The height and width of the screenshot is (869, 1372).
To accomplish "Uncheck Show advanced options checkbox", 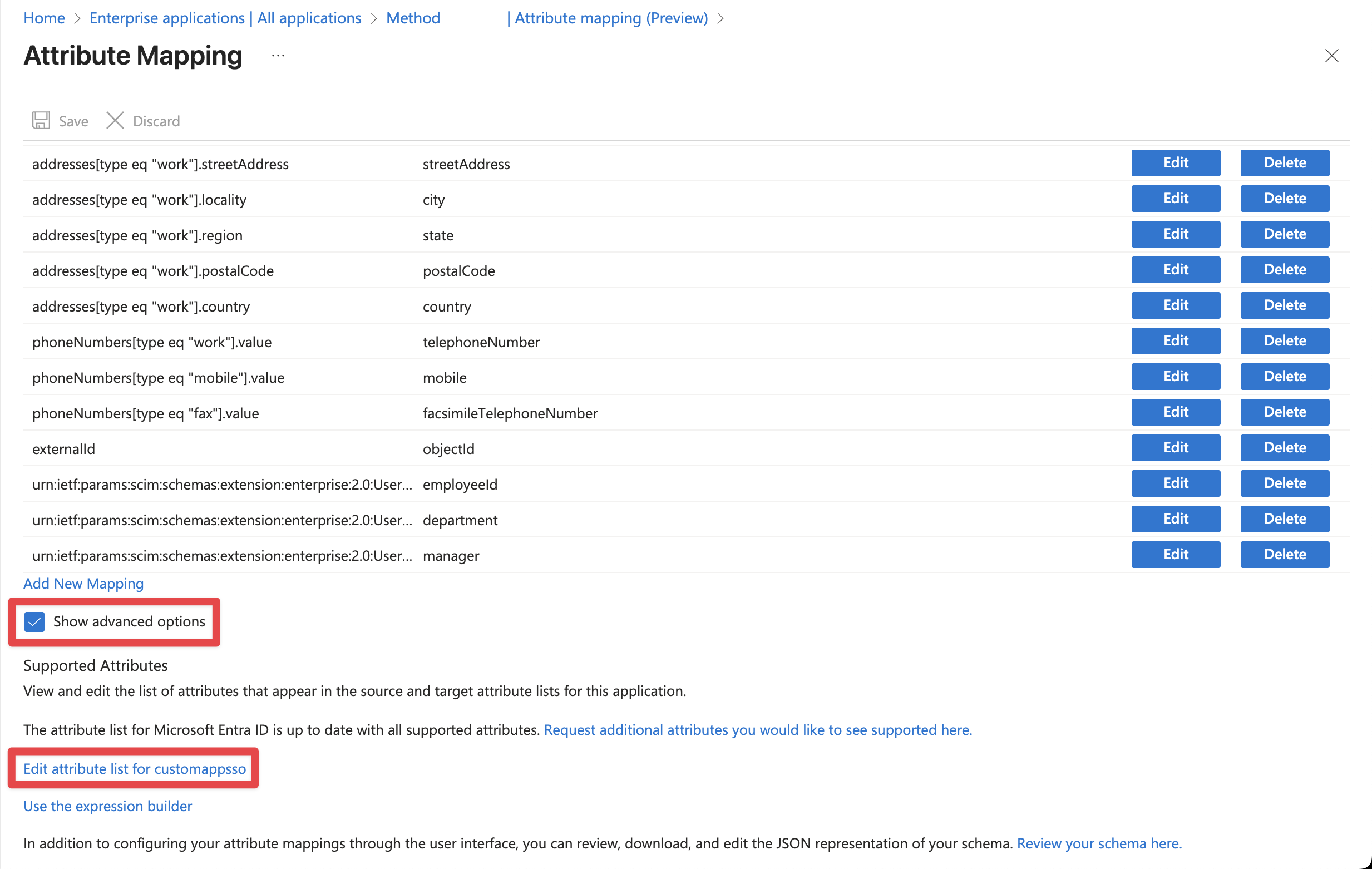I will 34,621.
